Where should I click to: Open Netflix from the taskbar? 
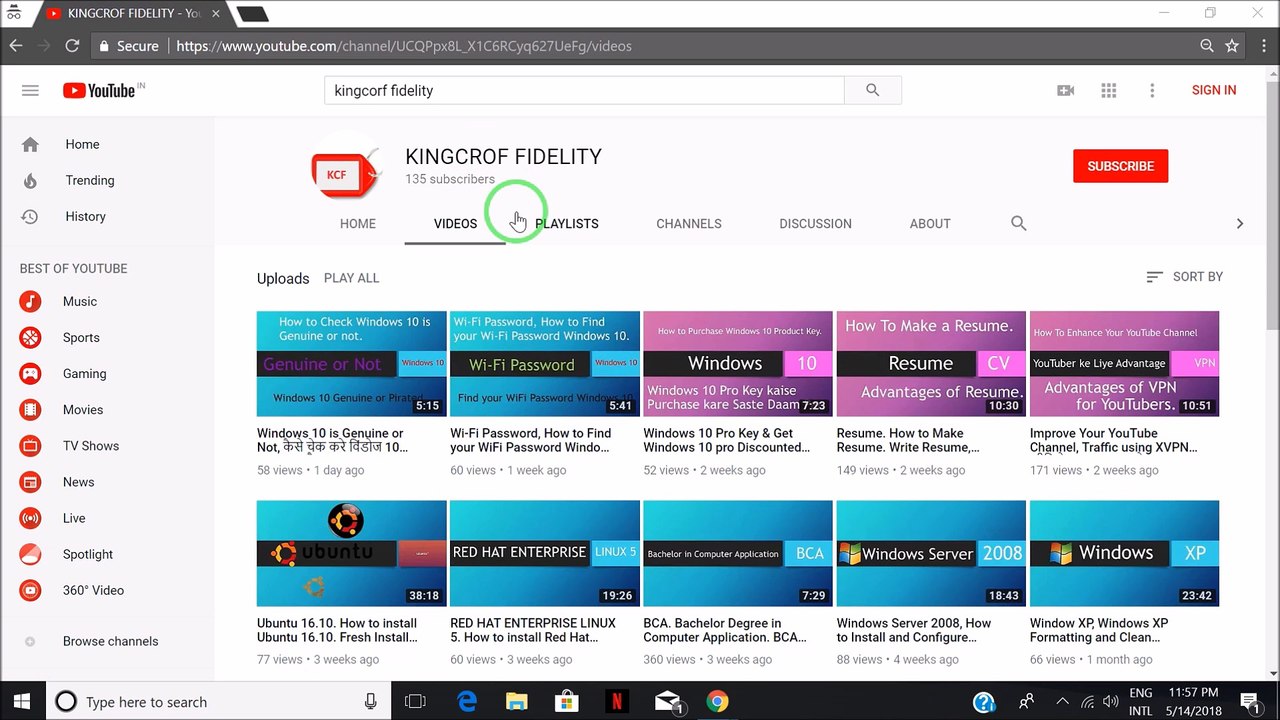pos(617,701)
